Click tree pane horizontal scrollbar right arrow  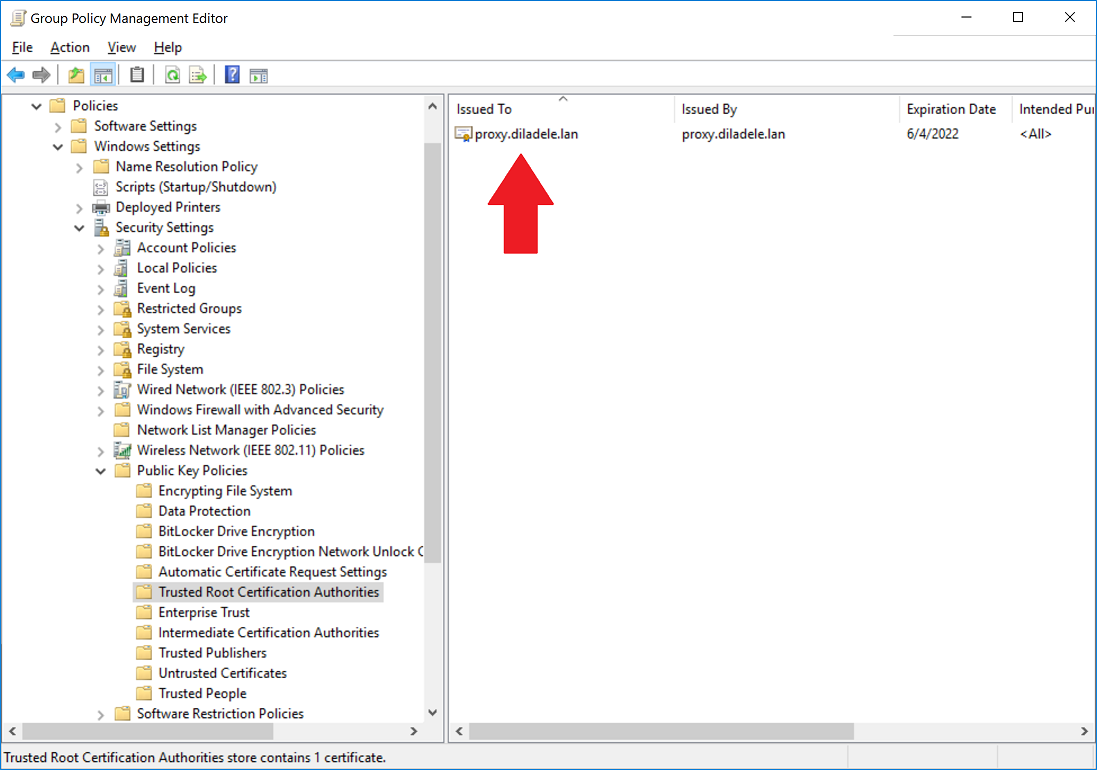[413, 731]
